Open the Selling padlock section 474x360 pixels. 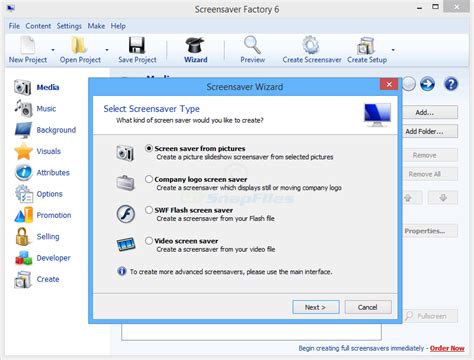[x=37, y=237]
